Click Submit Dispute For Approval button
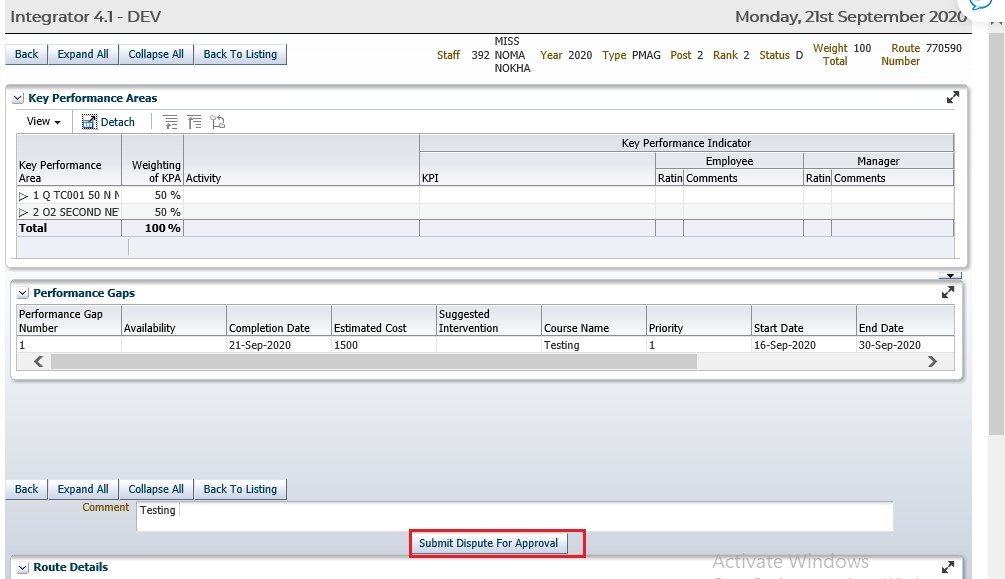 [x=490, y=543]
